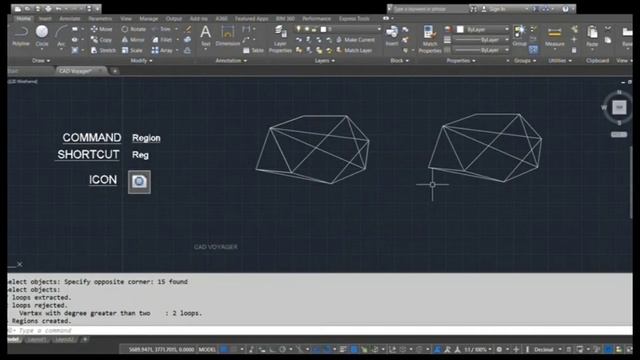Open the View ribbon tab
Screen dimensions: 640x360
tap(126, 19)
